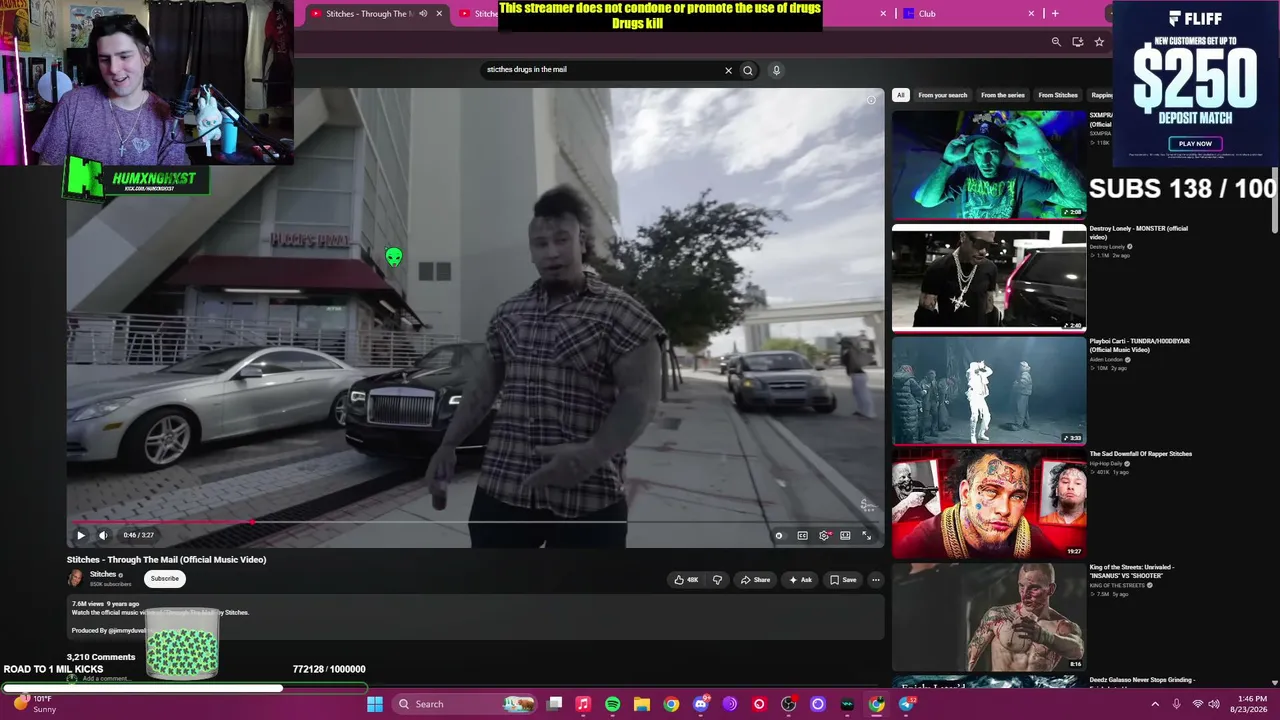Image resolution: width=1280 pixels, height=720 pixels.
Task: Open the Stitches channel name link
Action: [103, 575]
